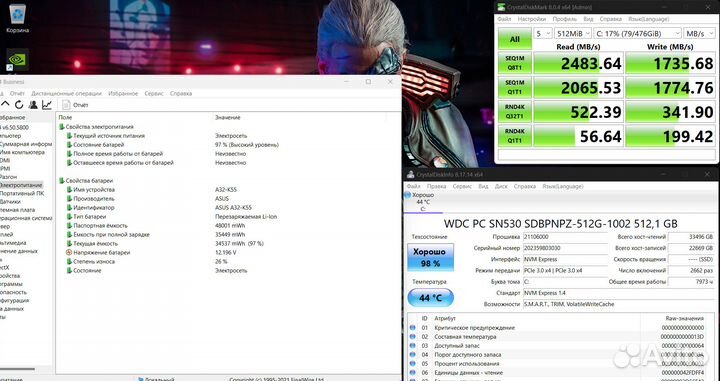
Task: Click the 2483.64 sequential read result
Action: tap(579, 63)
